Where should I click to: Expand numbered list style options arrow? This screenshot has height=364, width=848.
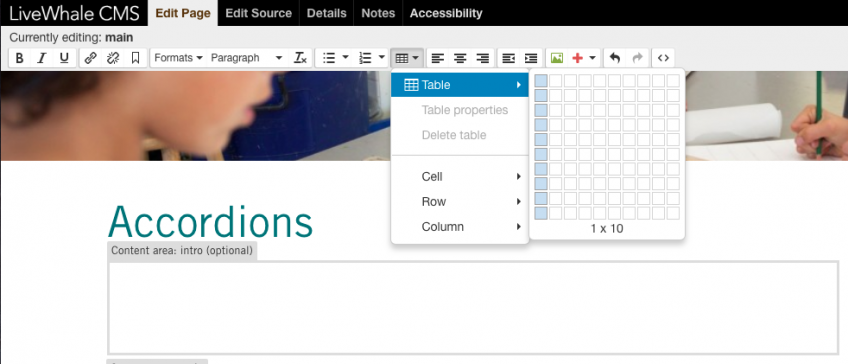point(382,58)
